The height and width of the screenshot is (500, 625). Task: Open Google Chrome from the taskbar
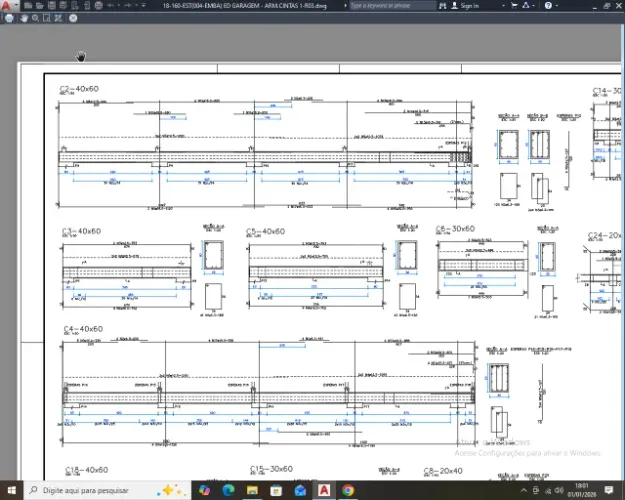click(x=348, y=490)
